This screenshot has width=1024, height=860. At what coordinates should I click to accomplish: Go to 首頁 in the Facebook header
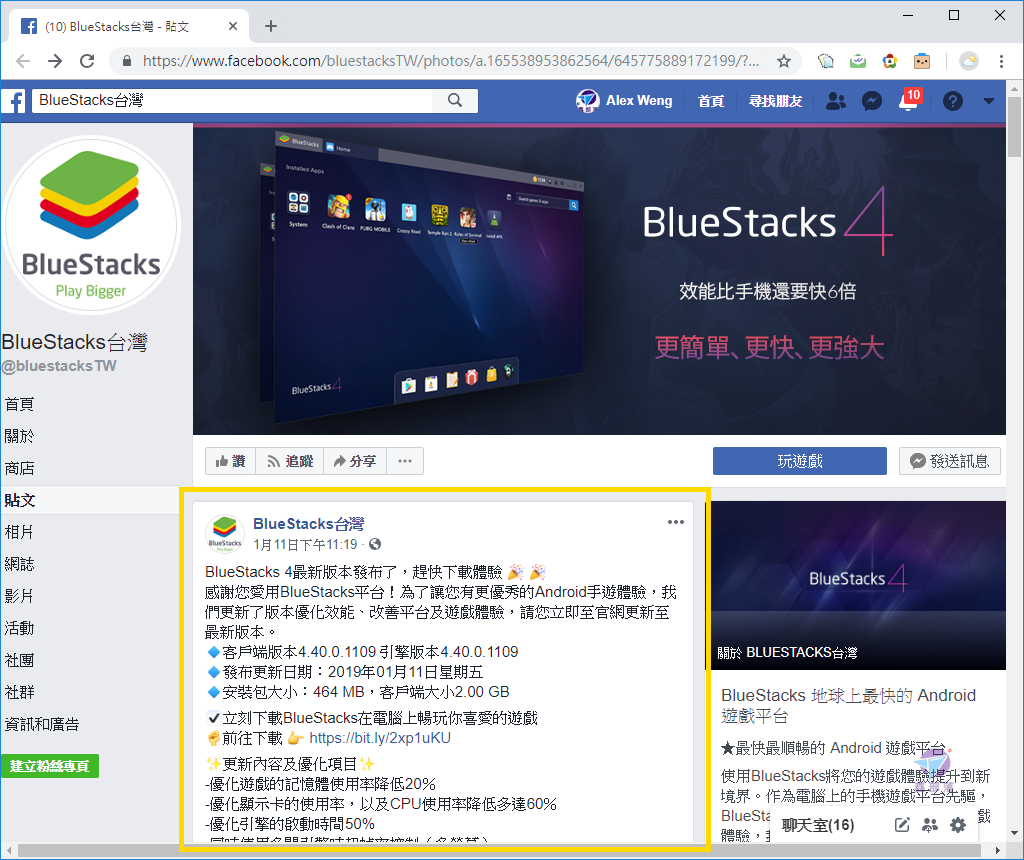(x=711, y=101)
